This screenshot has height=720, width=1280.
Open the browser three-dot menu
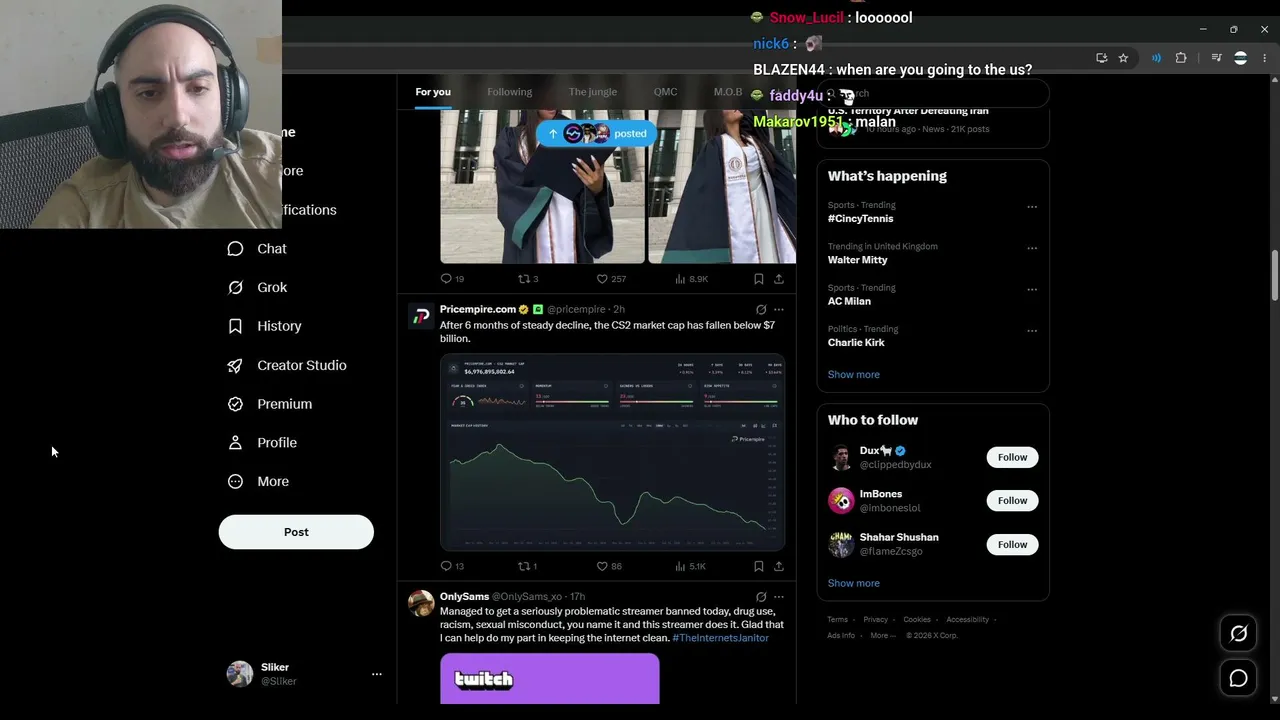coord(1264,58)
